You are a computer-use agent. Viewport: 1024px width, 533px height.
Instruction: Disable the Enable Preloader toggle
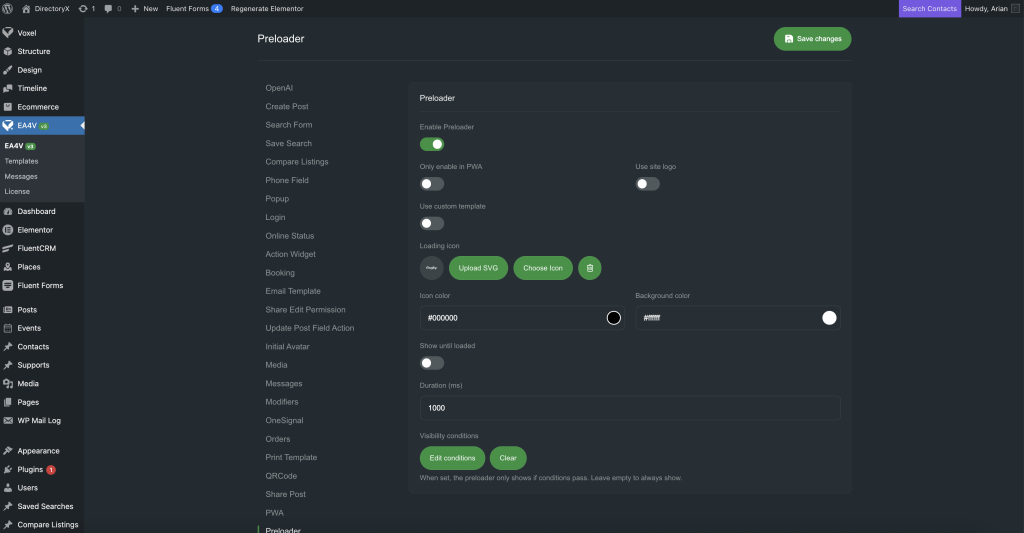(432, 144)
